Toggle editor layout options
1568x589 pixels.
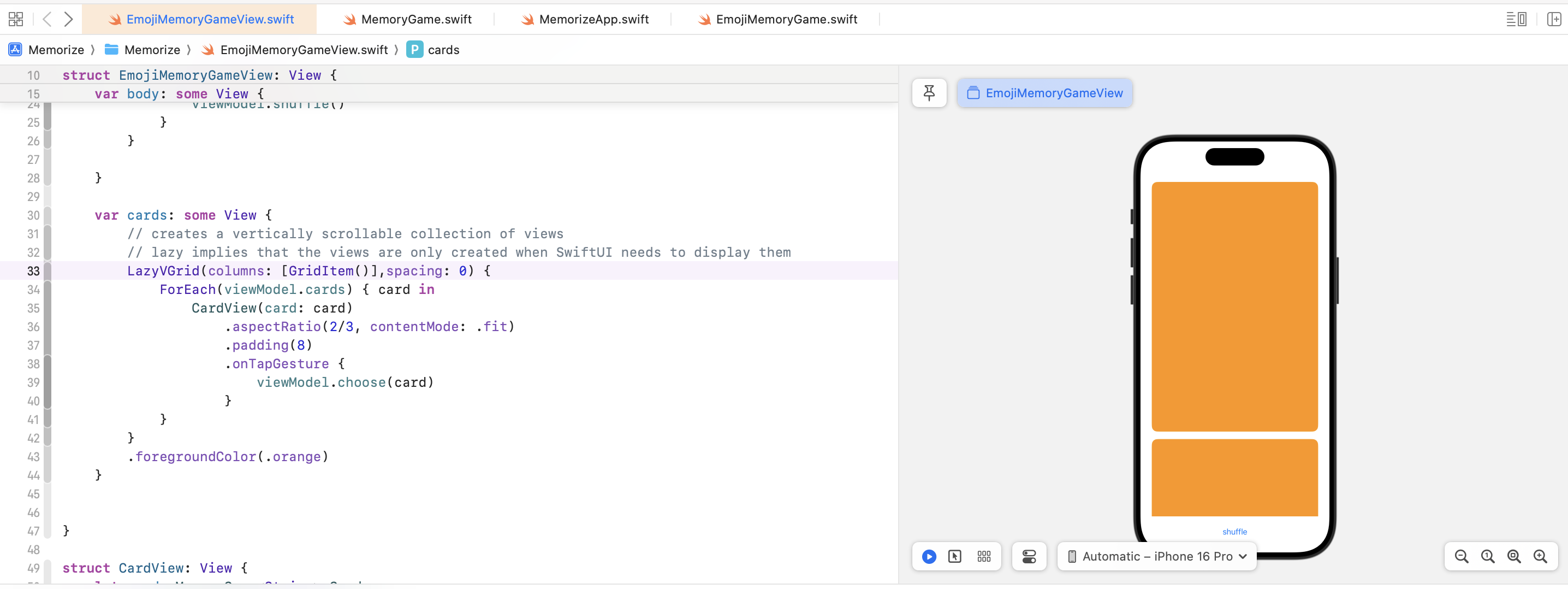coord(1516,20)
